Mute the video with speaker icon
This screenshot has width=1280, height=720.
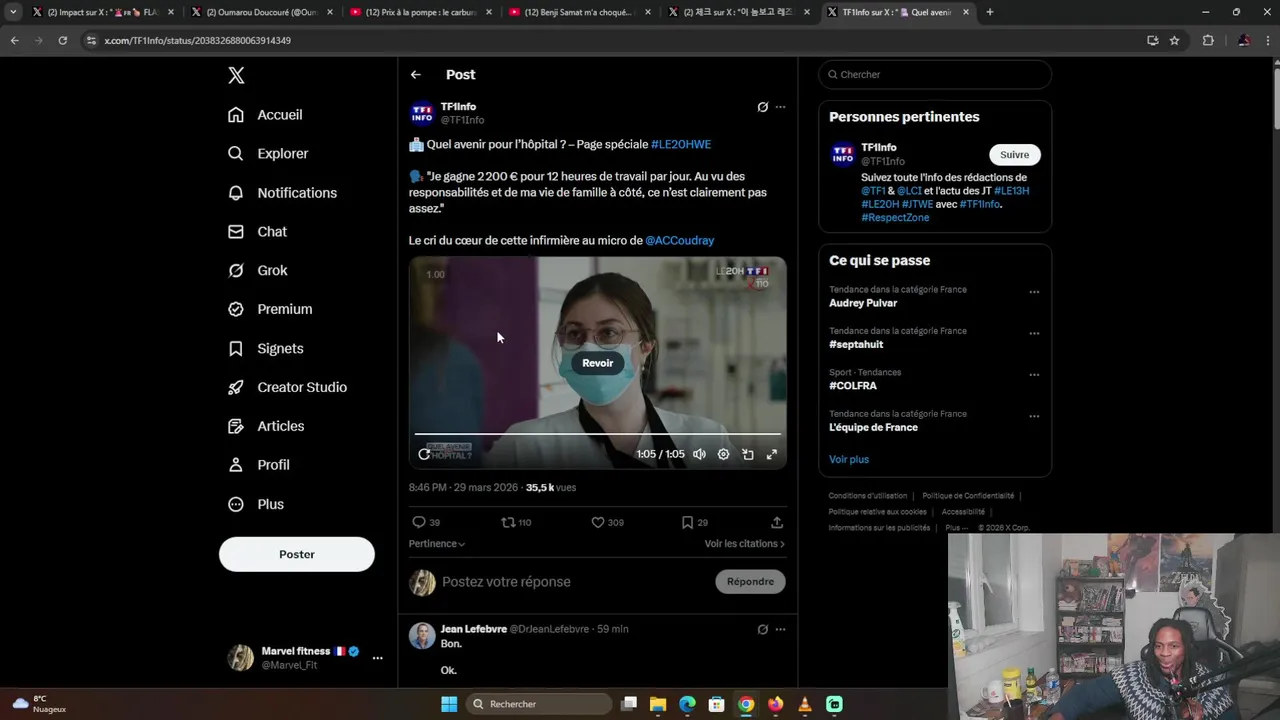[699, 454]
